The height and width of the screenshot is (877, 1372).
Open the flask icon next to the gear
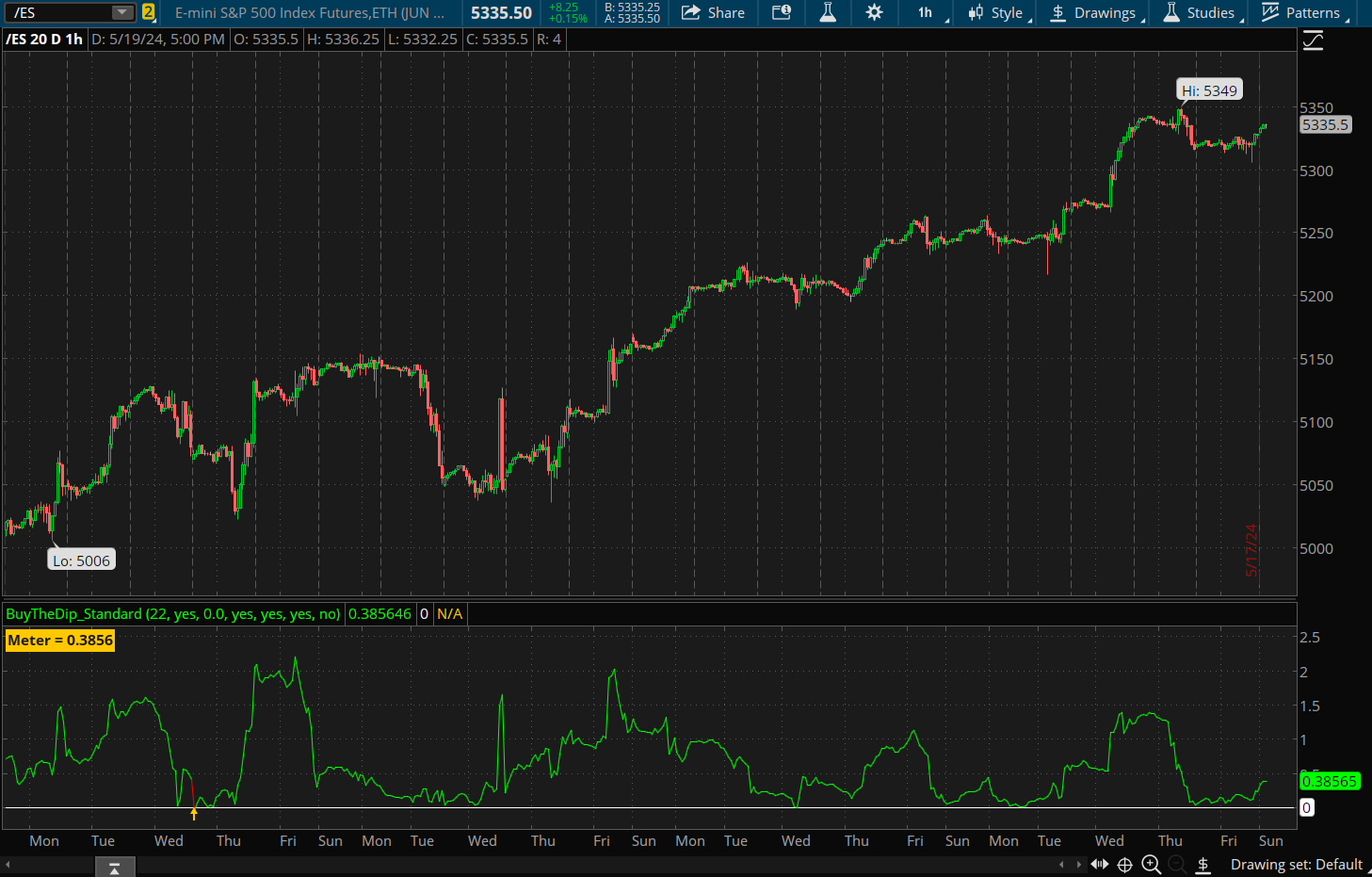coord(828,12)
